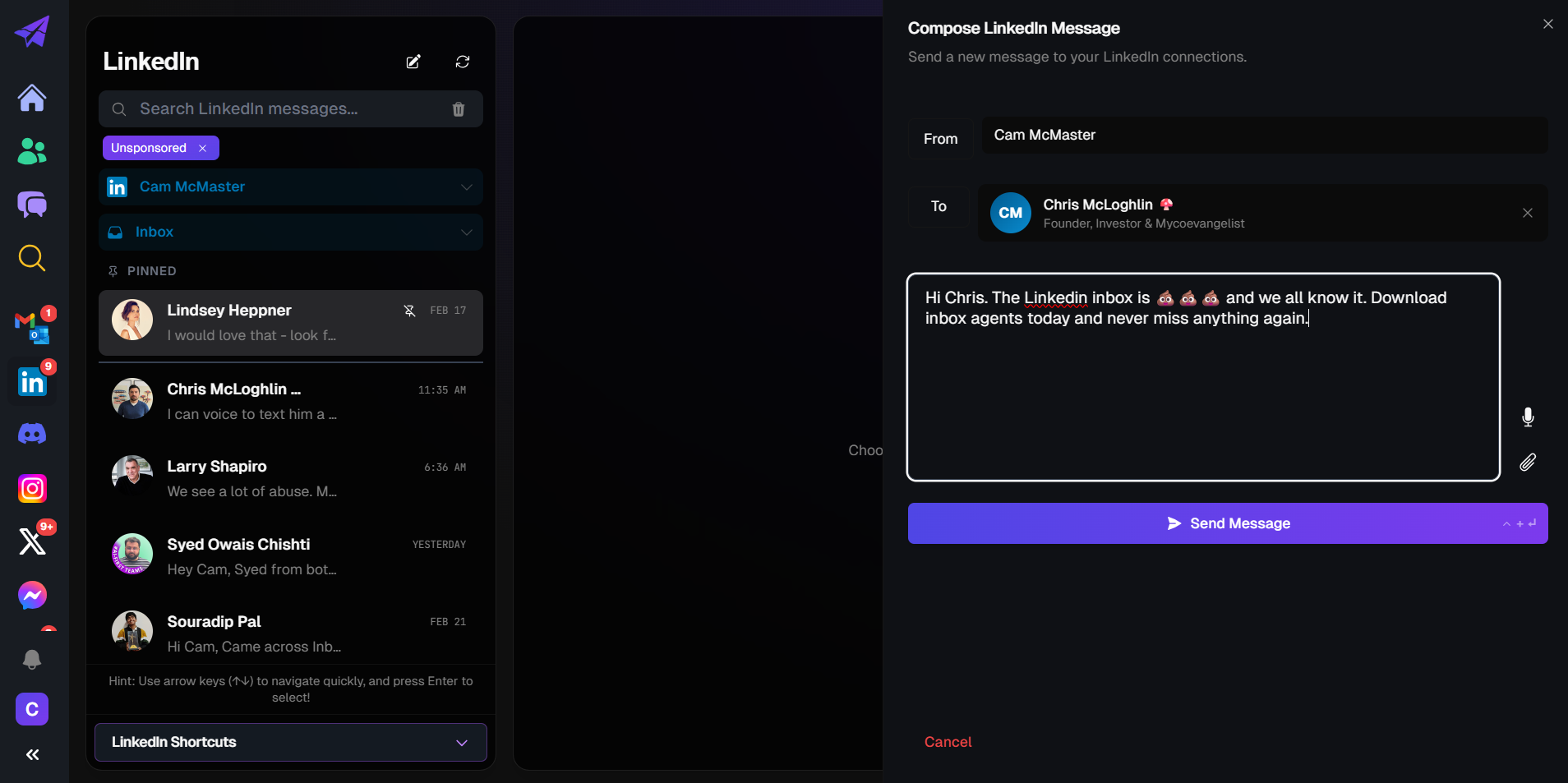The image size is (1568, 783).
Task: Open Lindsey Heppner conversation
Action: point(291,323)
